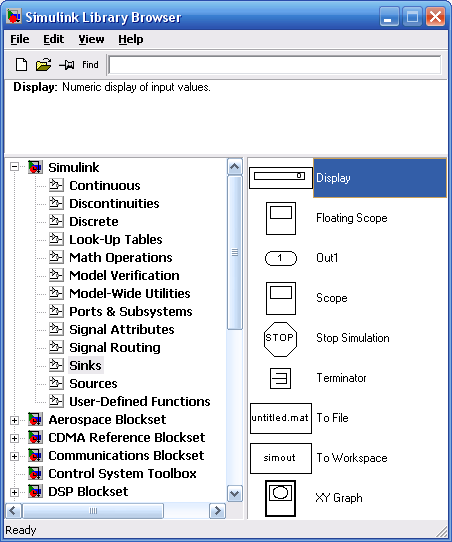The image size is (452, 542).
Task: Click the Continuous sublibrary icon
Action: pyautogui.click(x=56, y=185)
